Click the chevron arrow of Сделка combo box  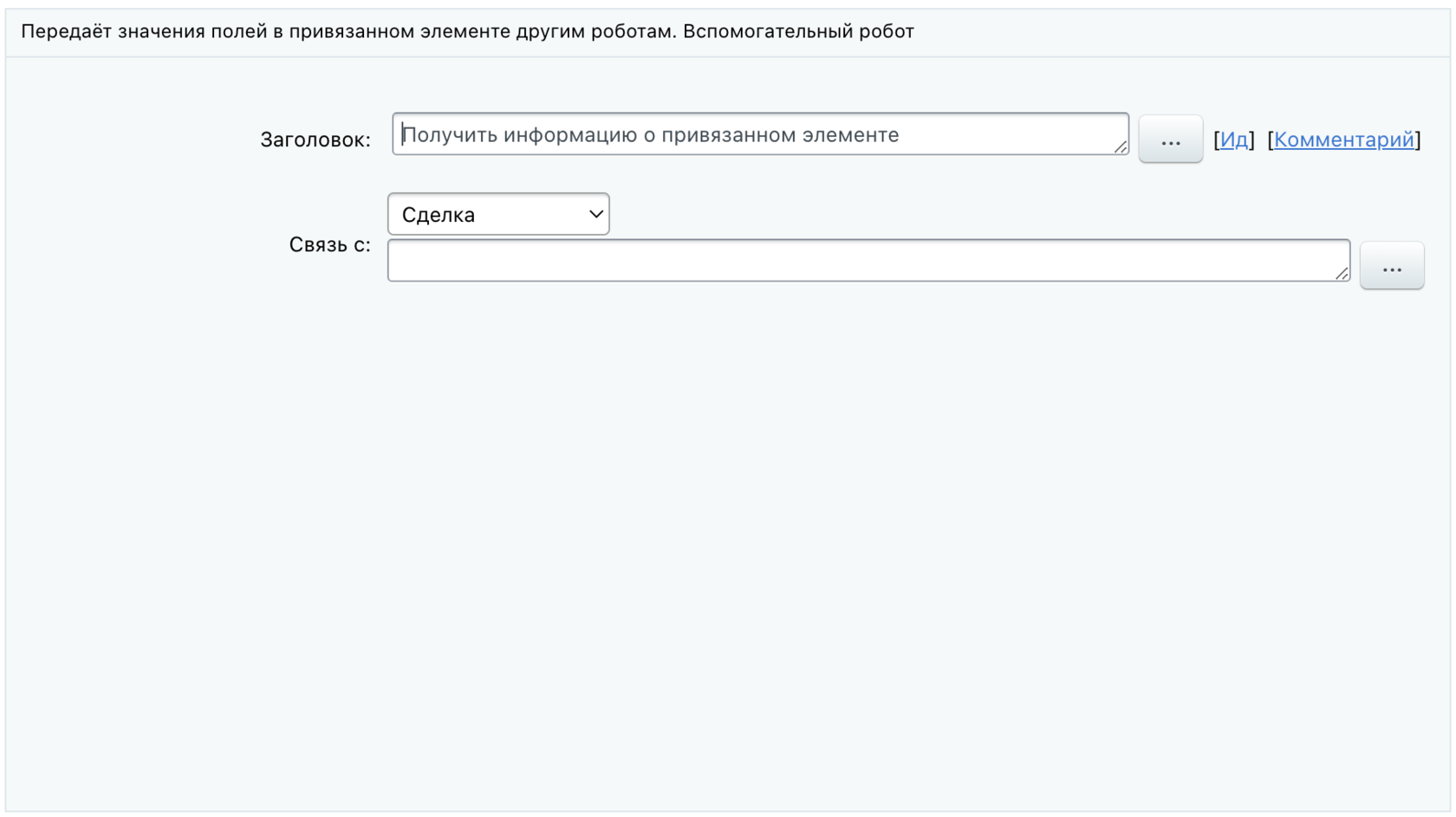coord(595,214)
